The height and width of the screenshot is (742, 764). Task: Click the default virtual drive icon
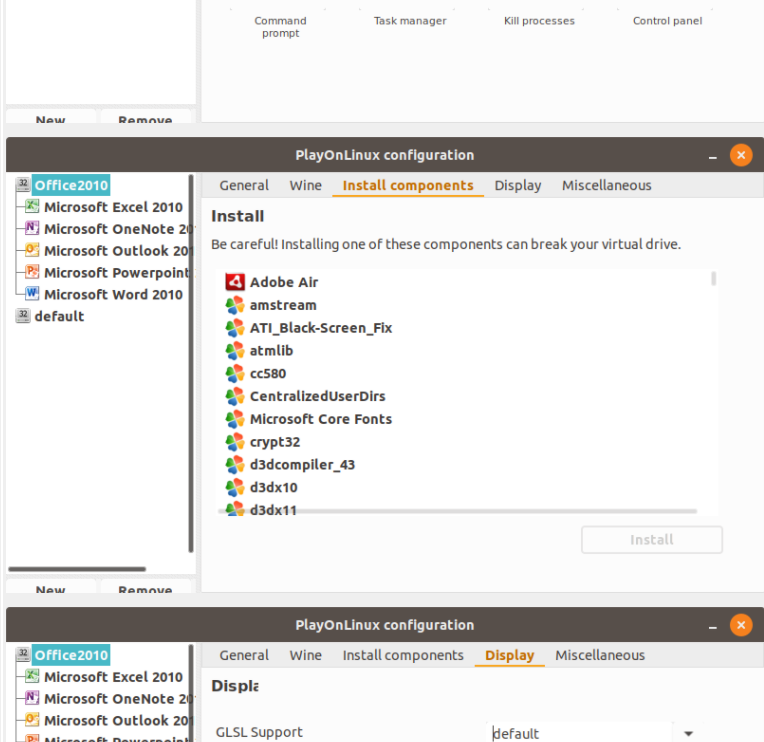(x=23, y=315)
